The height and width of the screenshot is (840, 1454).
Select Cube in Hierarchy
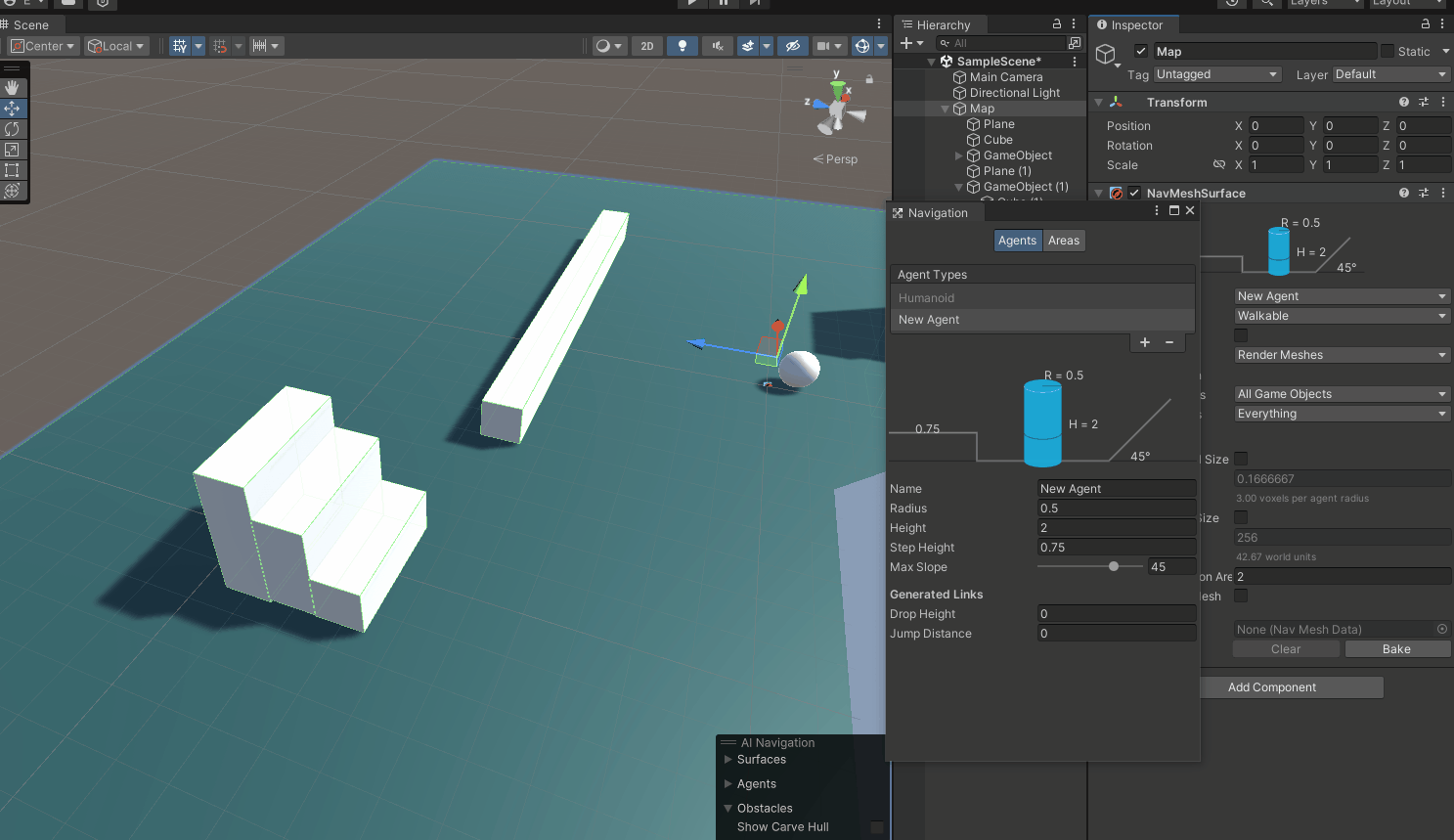(997, 140)
